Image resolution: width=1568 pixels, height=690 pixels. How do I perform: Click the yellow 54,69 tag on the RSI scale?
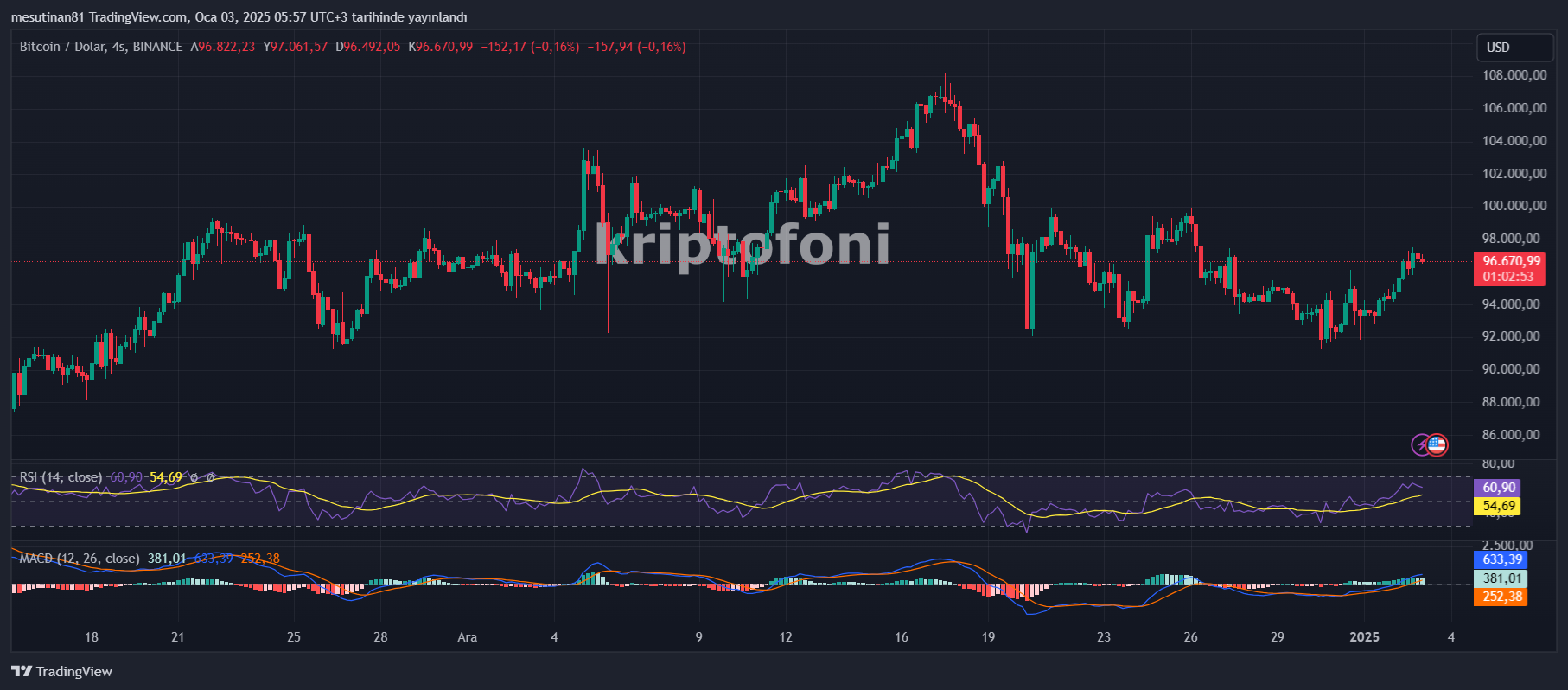[x=1499, y=506]
